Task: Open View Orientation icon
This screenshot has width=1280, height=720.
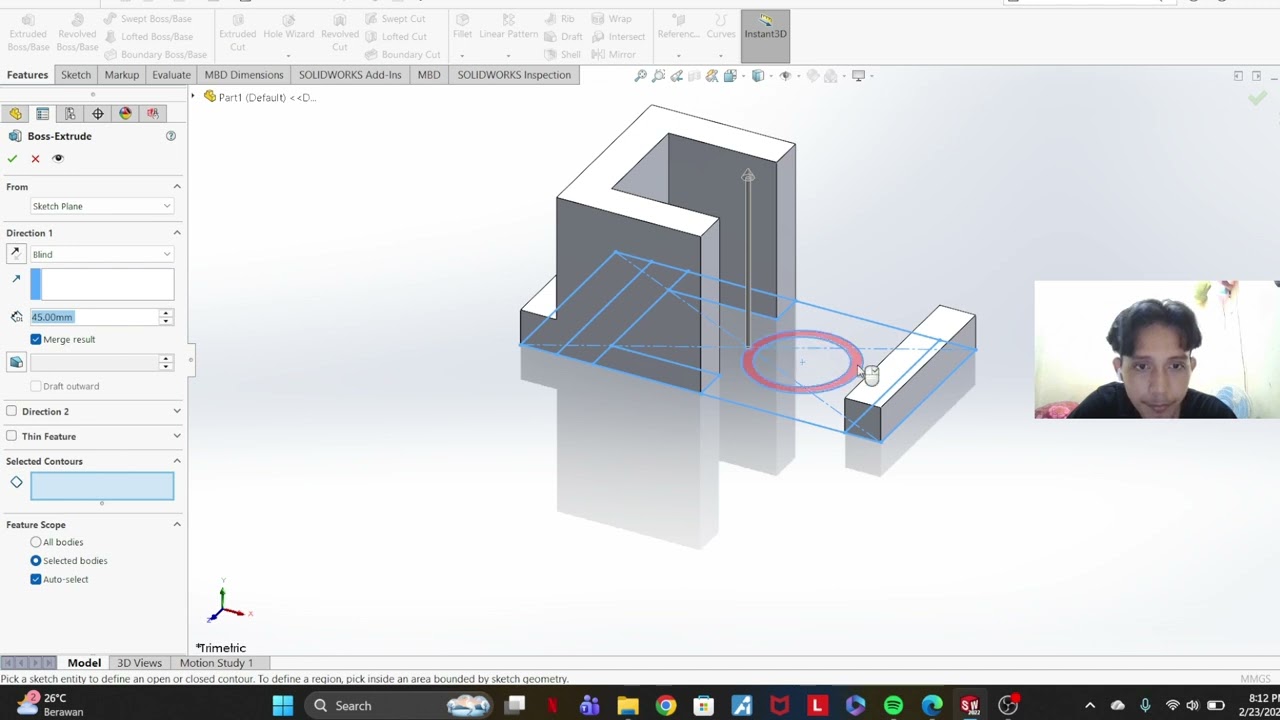Action: coord(730,76)
